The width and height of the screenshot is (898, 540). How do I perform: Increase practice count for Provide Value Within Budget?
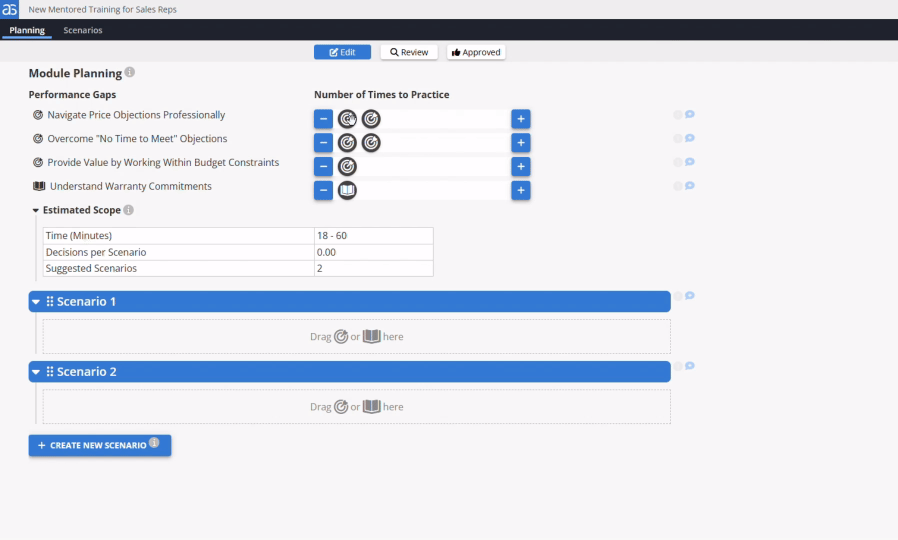click(x=521, y=166)
